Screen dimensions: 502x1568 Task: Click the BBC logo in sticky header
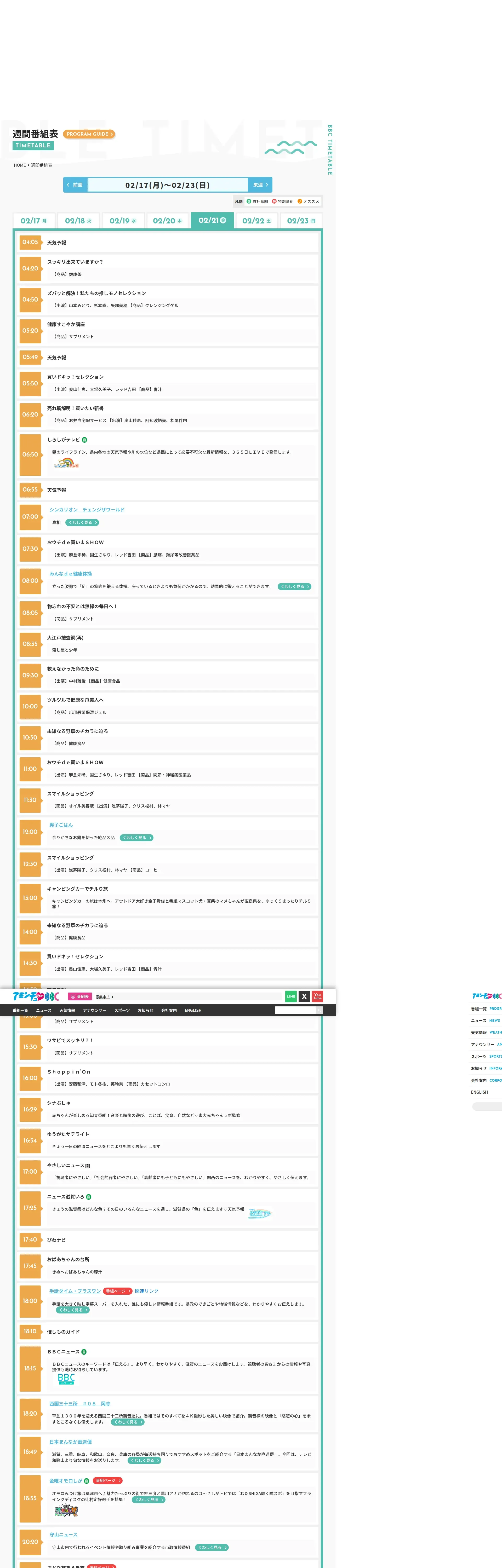tap(36, 996)
